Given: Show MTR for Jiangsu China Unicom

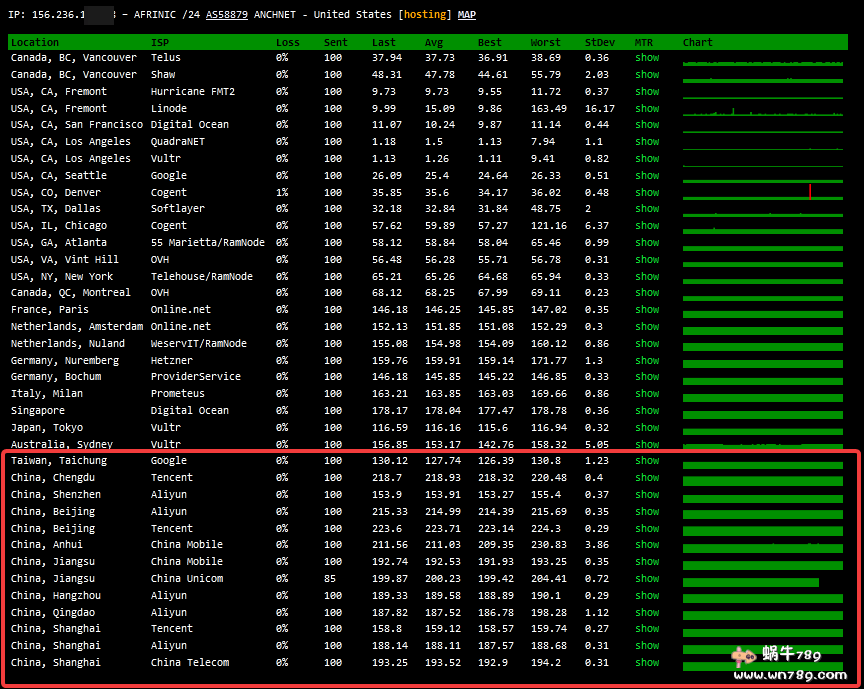Looking at the screenshot, I should click(647, 579).
